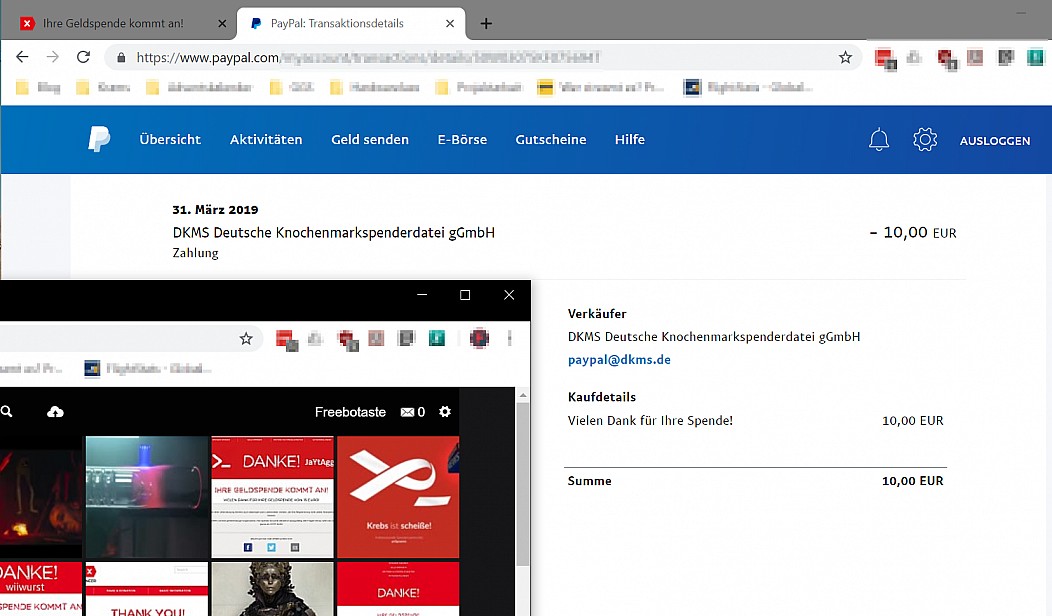This screenshot has width=1052, height=616.
Task: Open the bronze bust statue thumbnail
Action: pyautogui.click(x=272, y=589)
